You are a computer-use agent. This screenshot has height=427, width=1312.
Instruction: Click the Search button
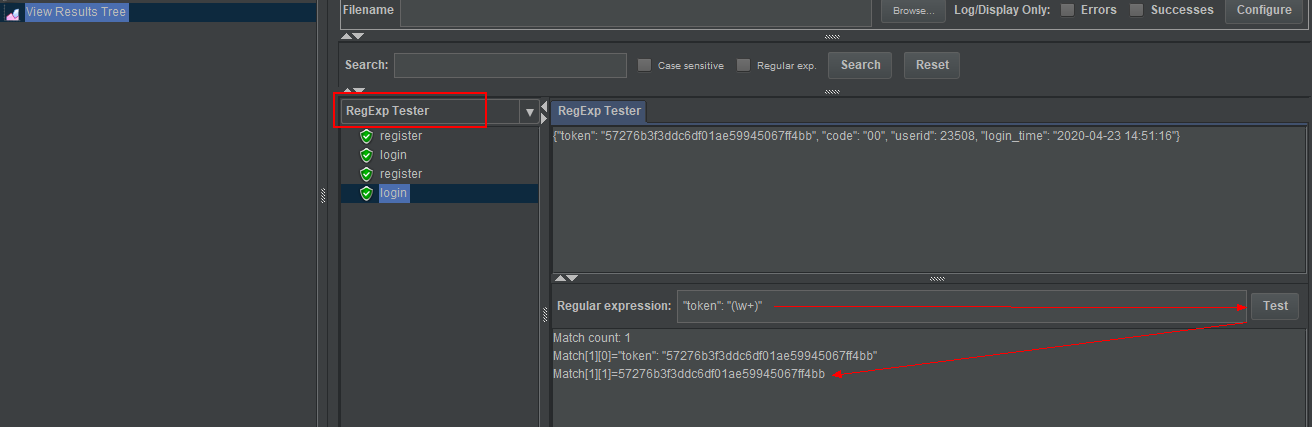click(x=860, y=65)
